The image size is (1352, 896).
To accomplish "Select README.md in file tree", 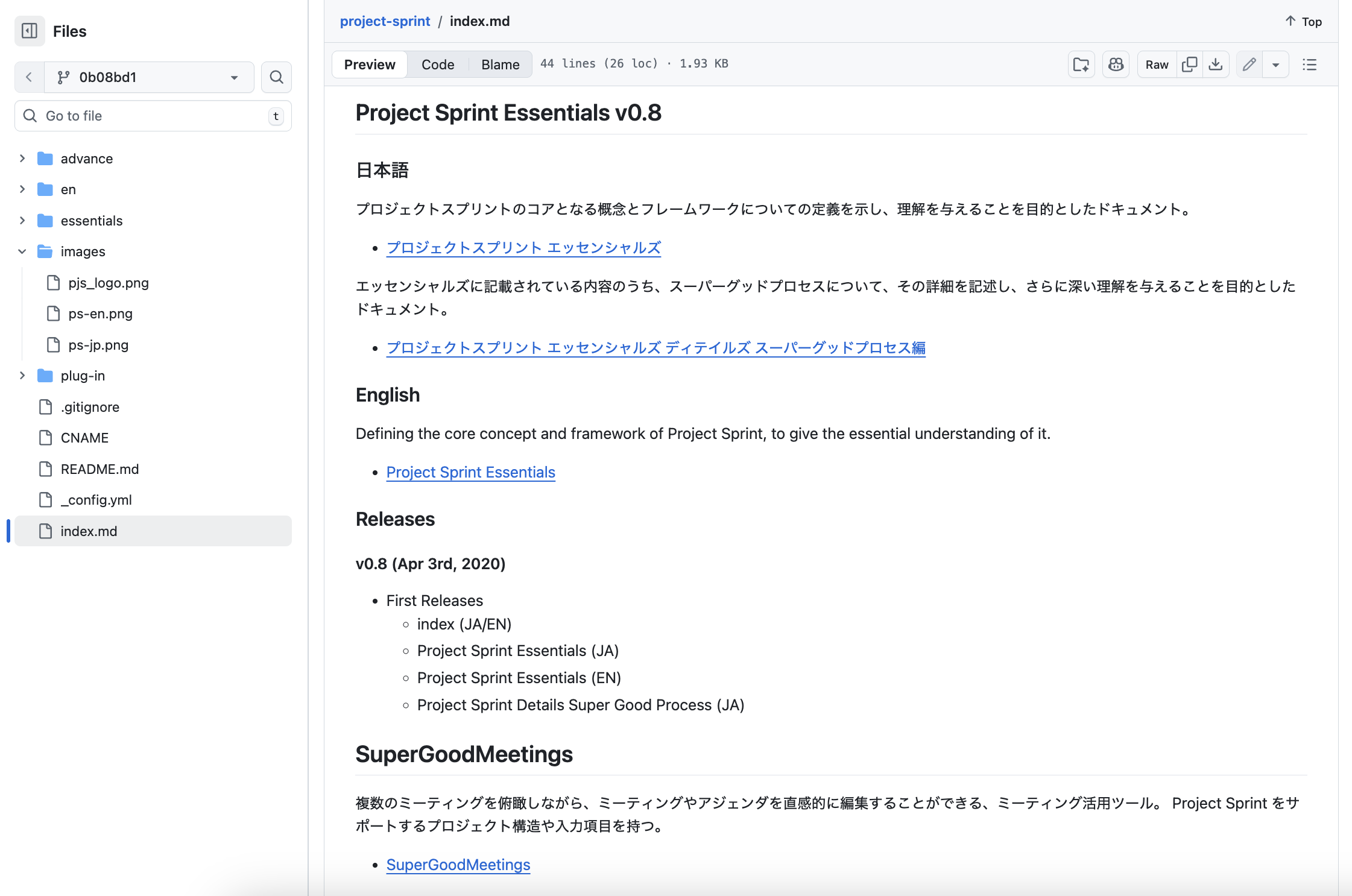I will (x=100, y=469).
